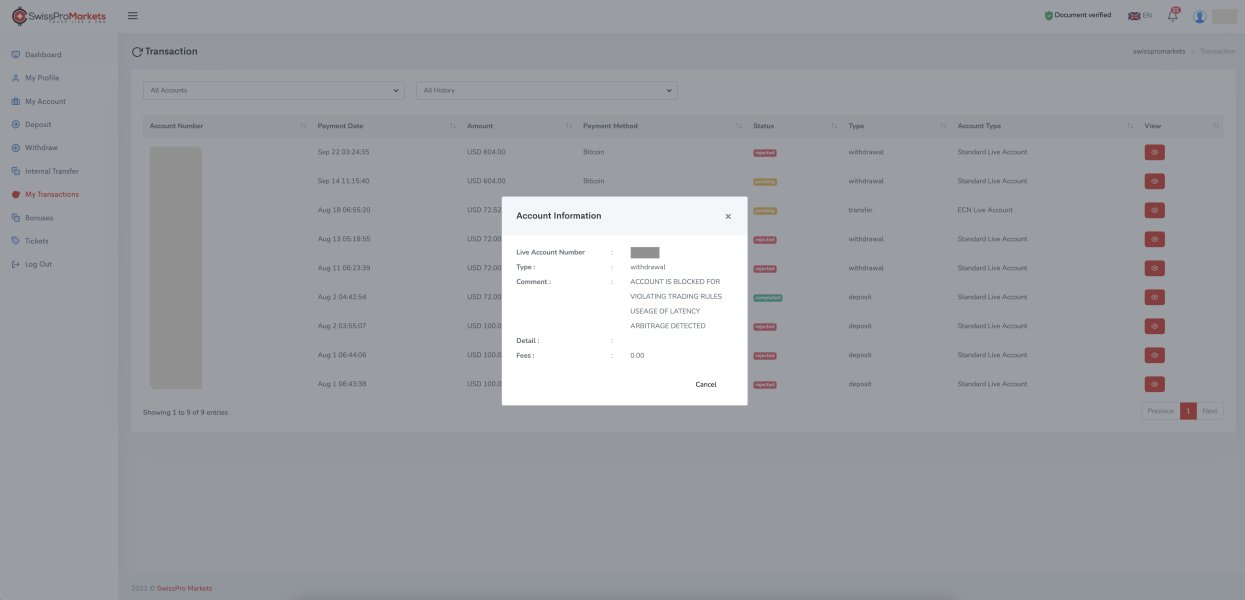Open the notifications bell icon
The image size is (1245, 600).
coord(1173,16)
